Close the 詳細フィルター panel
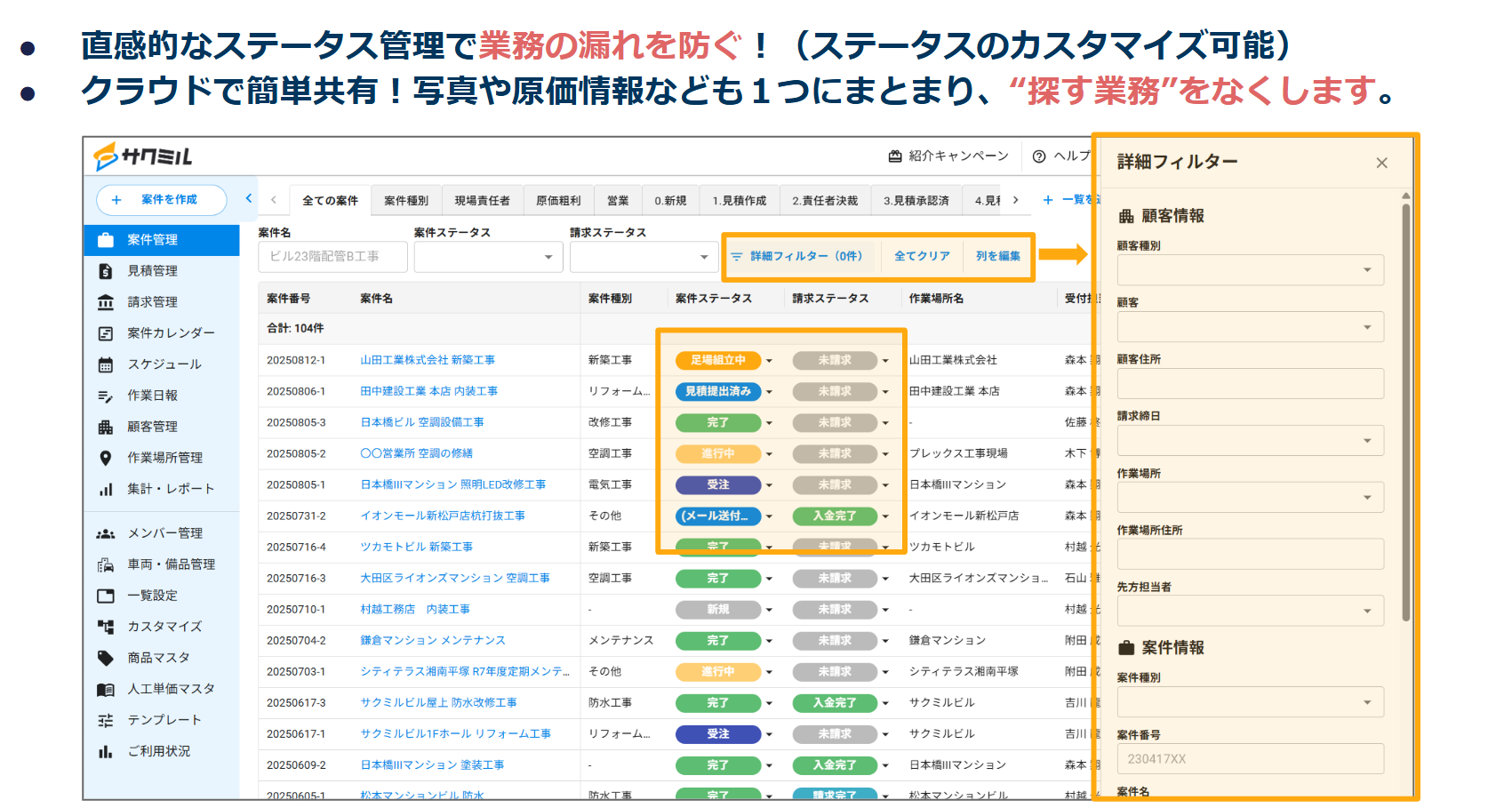The width and height of the screenshot is (1512, 808). pos(1381,163)
